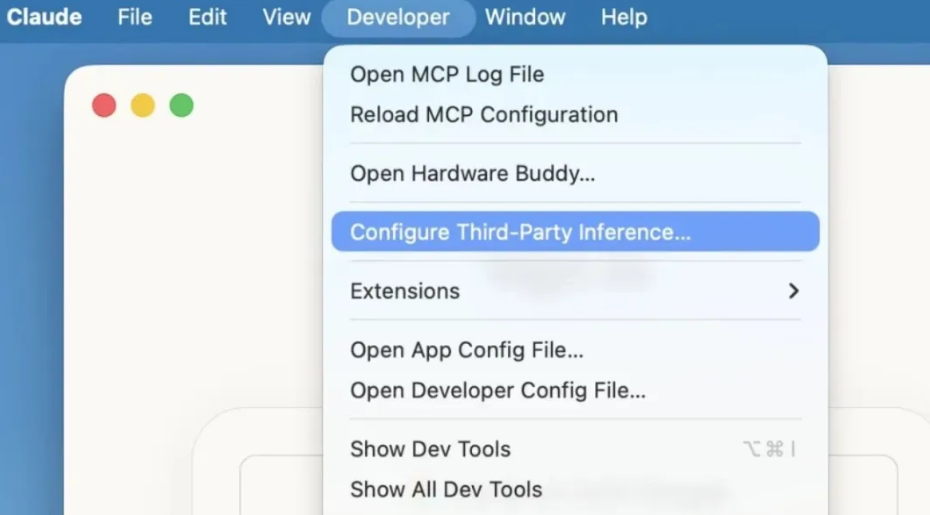Open the View menu

286,17
